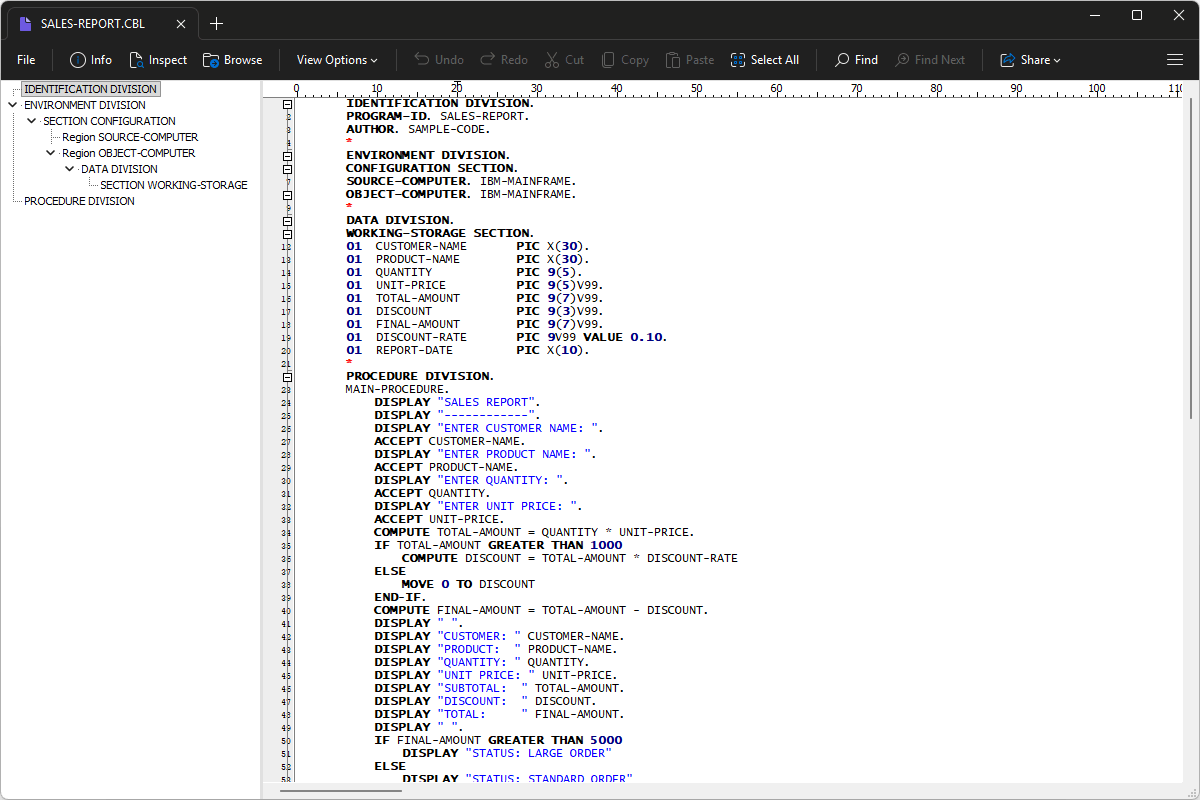
Task: Choose Select All in the toolbar
Action: (765, 60)
